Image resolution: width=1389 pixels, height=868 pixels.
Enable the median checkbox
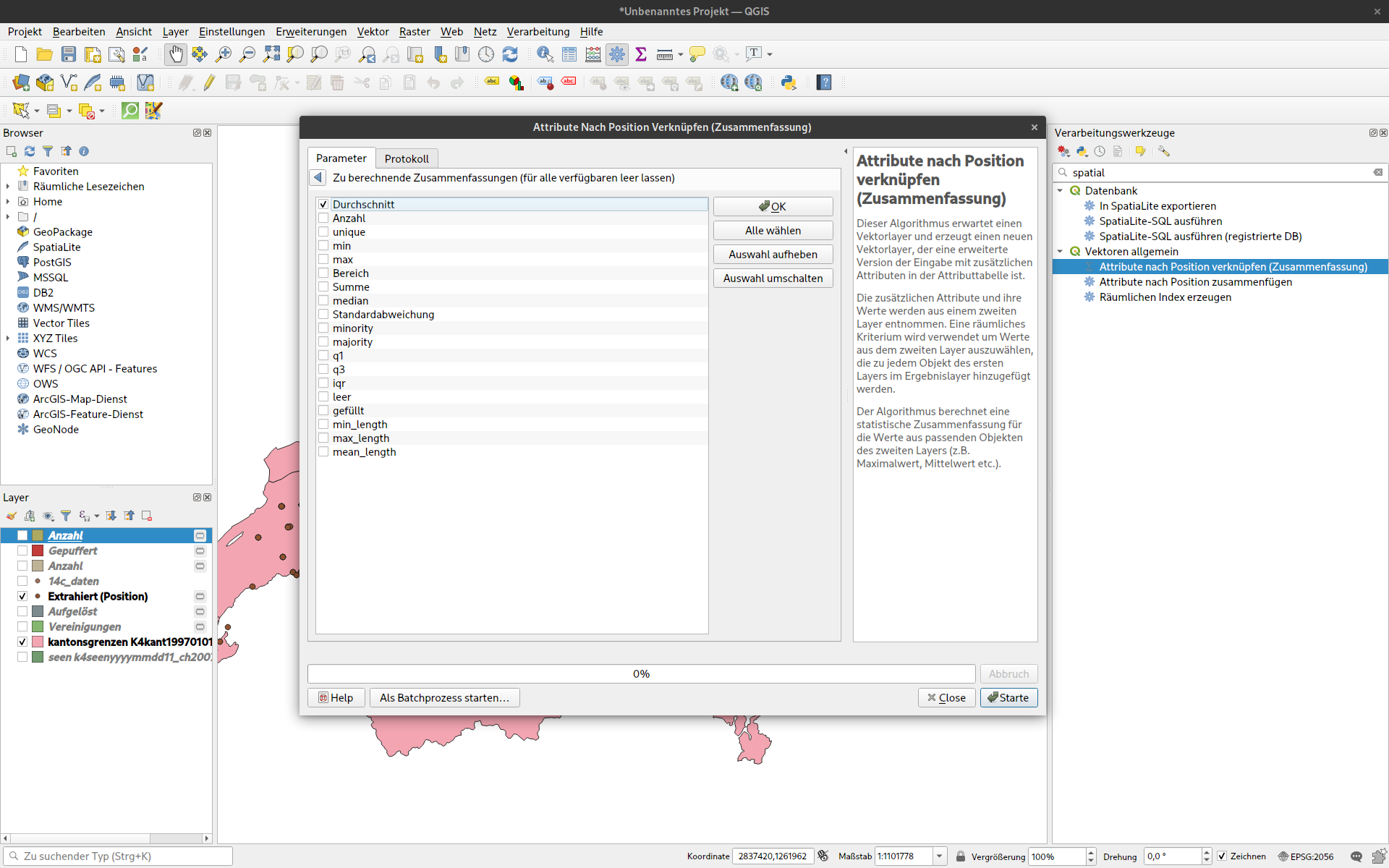coord(323,301)
